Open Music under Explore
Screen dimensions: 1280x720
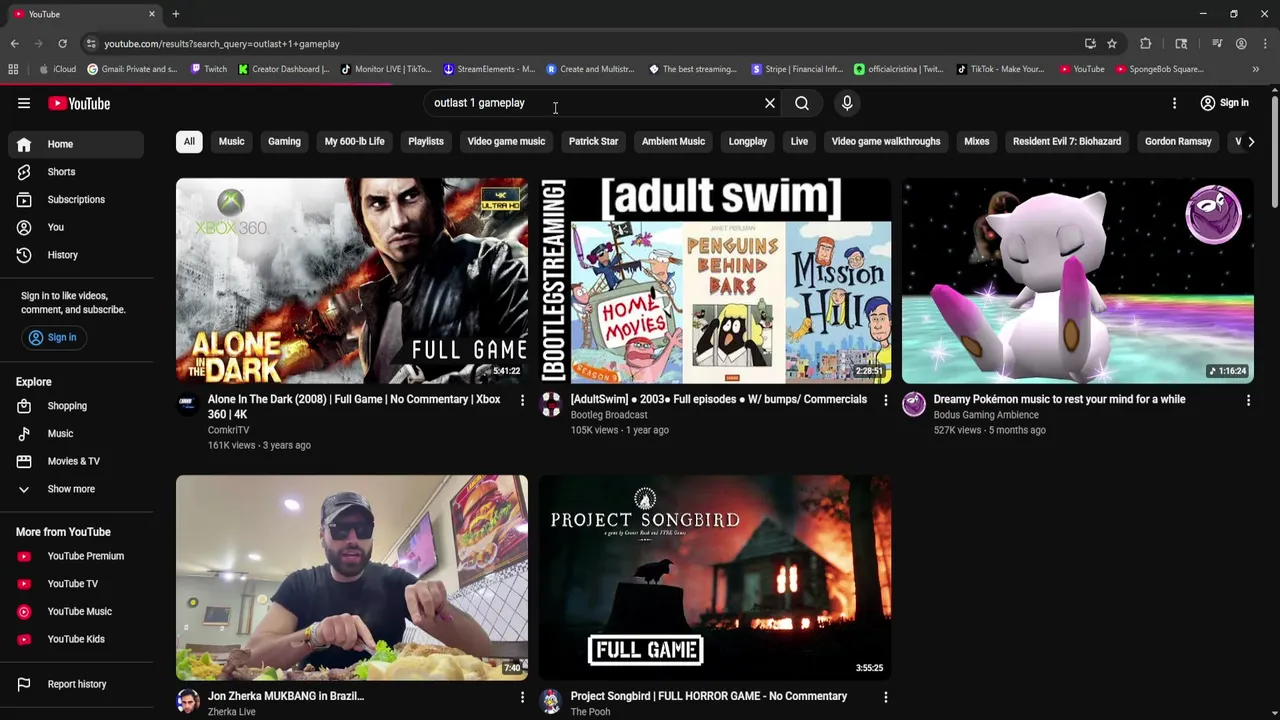click(x=76, y=433)
